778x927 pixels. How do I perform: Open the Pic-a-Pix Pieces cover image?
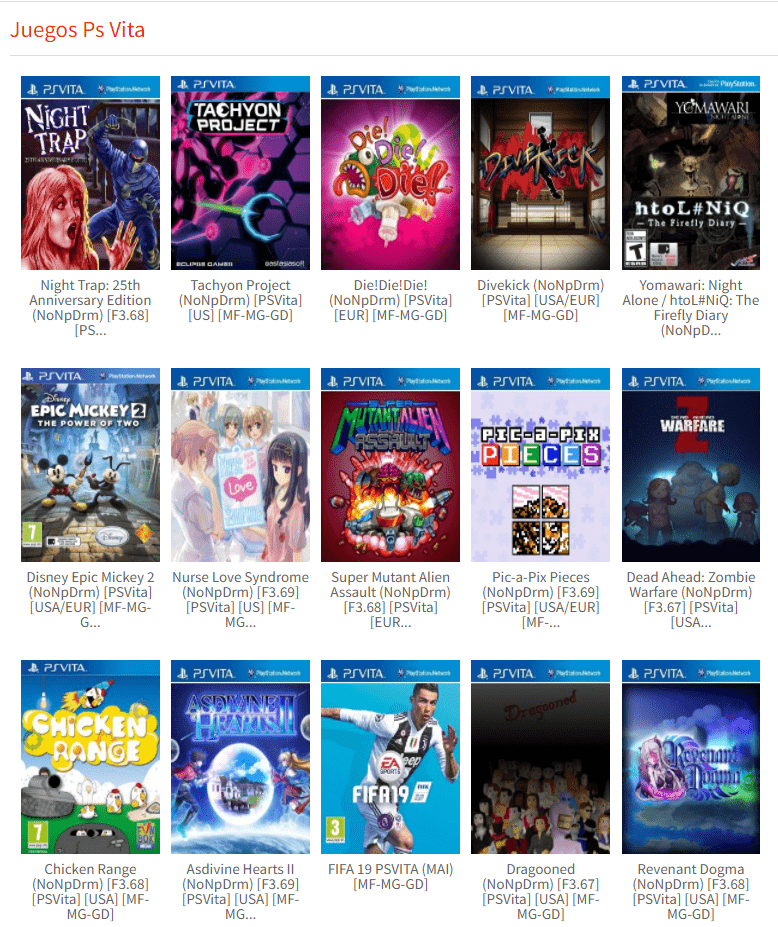coord(540,465)
